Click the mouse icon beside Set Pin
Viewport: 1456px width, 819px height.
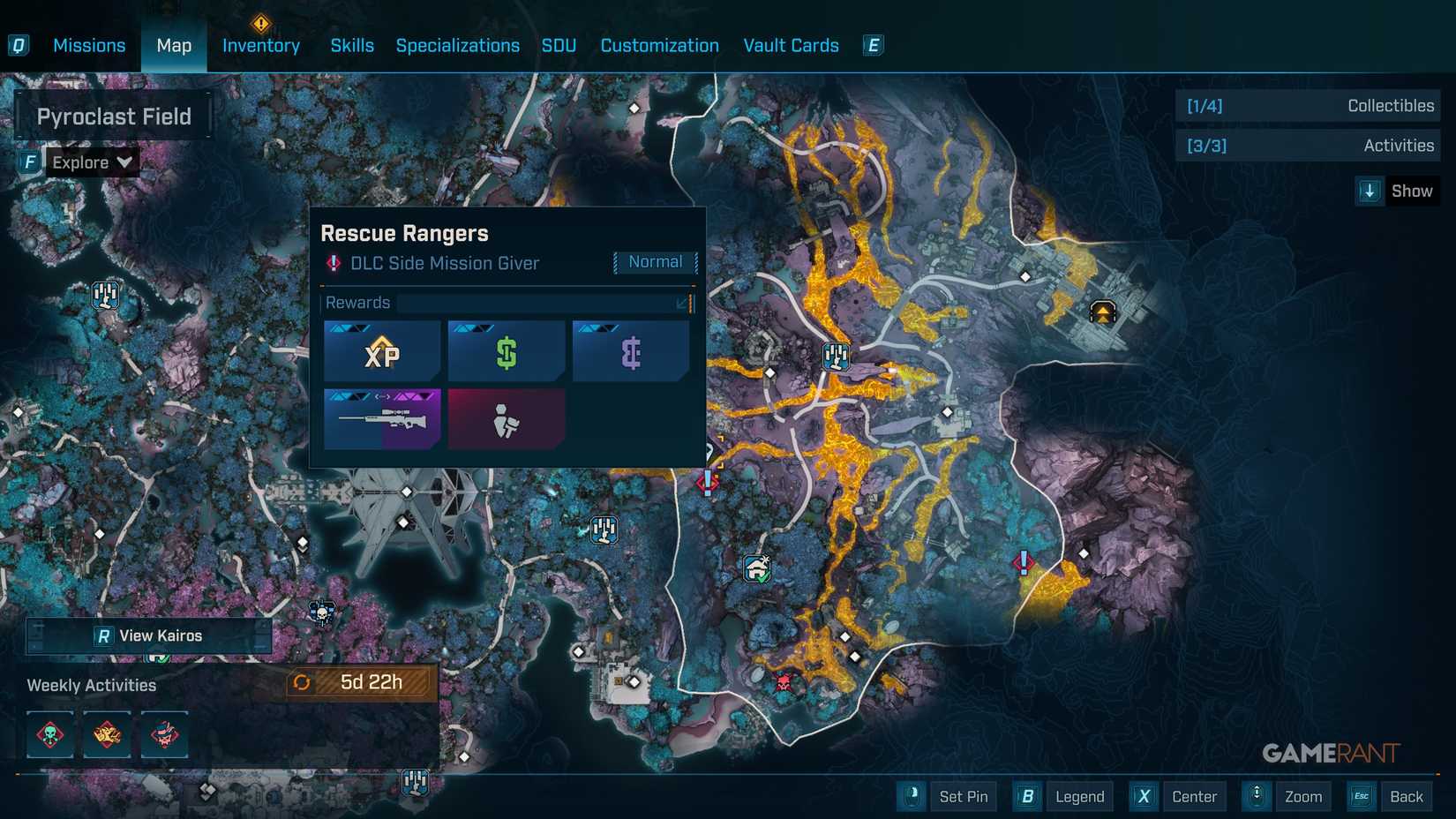[x=912, y=796]
